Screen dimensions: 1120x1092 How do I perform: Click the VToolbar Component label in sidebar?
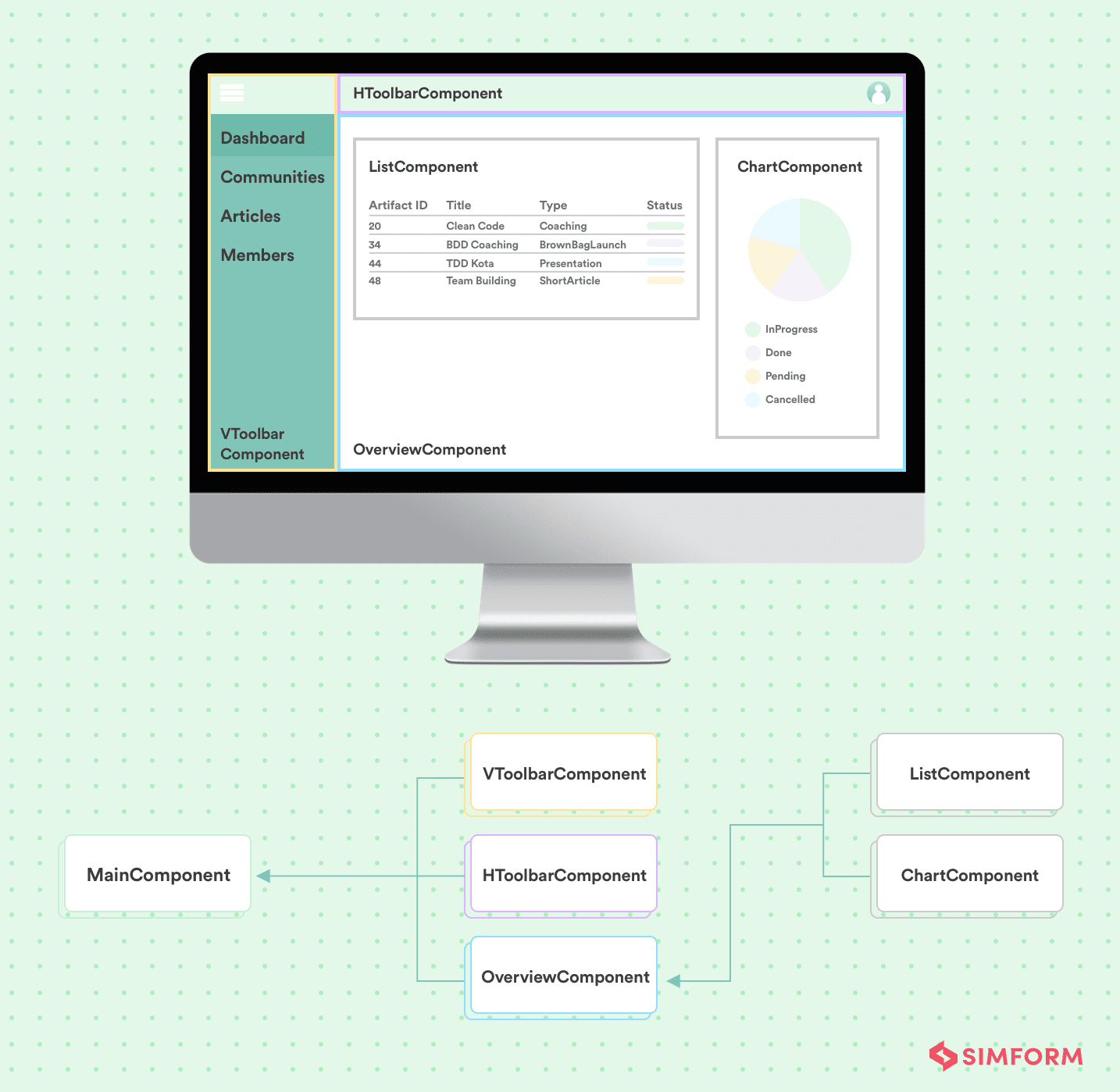tap(262, 444)
